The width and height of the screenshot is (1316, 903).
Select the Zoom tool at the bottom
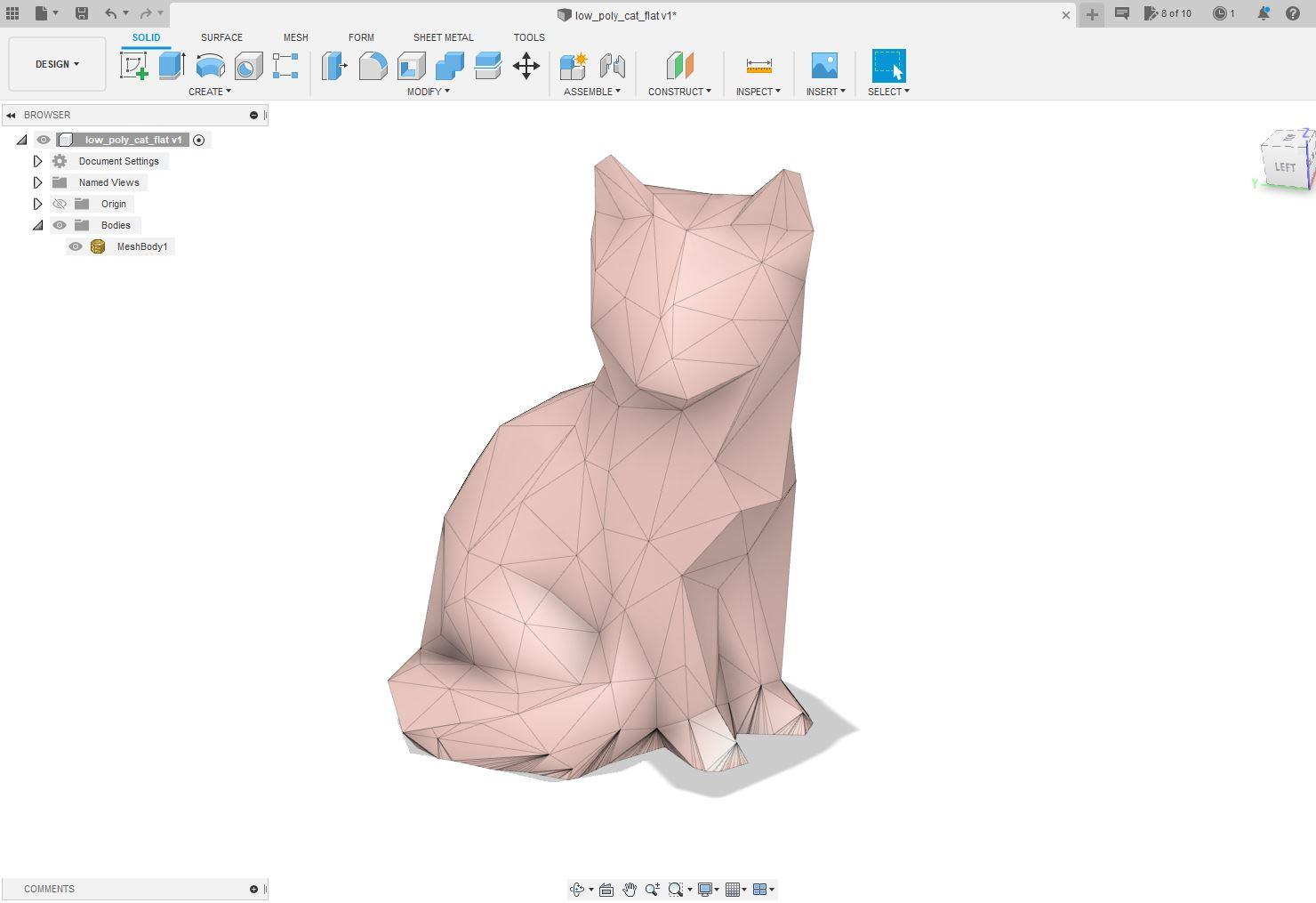pos(653,889)
